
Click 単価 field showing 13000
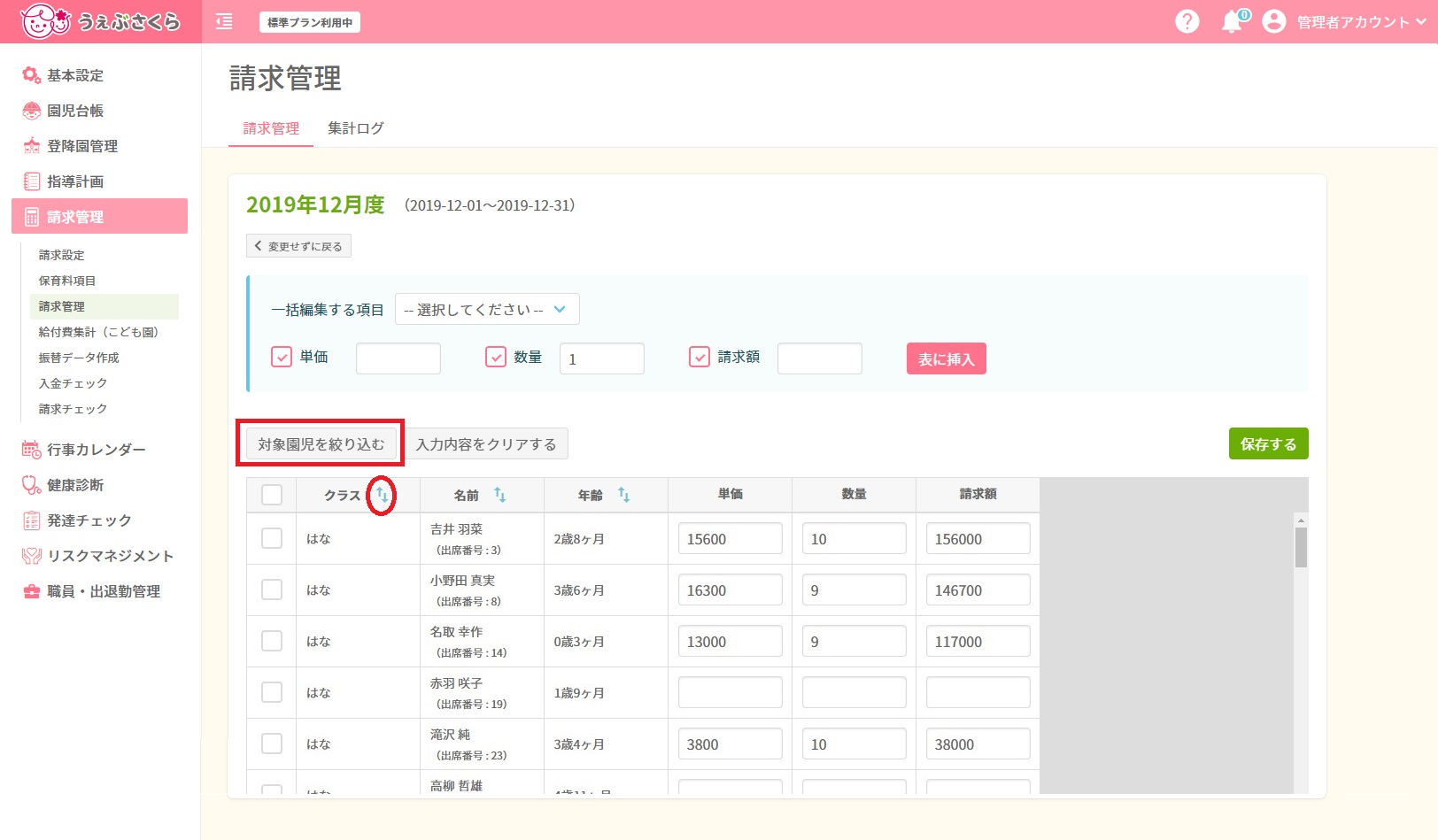[731, 641]
